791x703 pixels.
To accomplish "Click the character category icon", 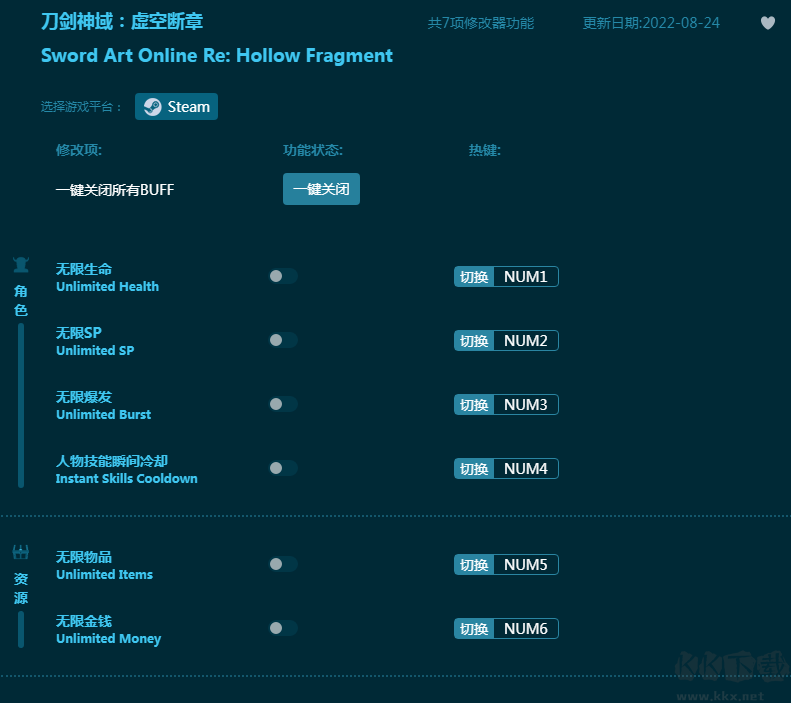I will (21, 265).
